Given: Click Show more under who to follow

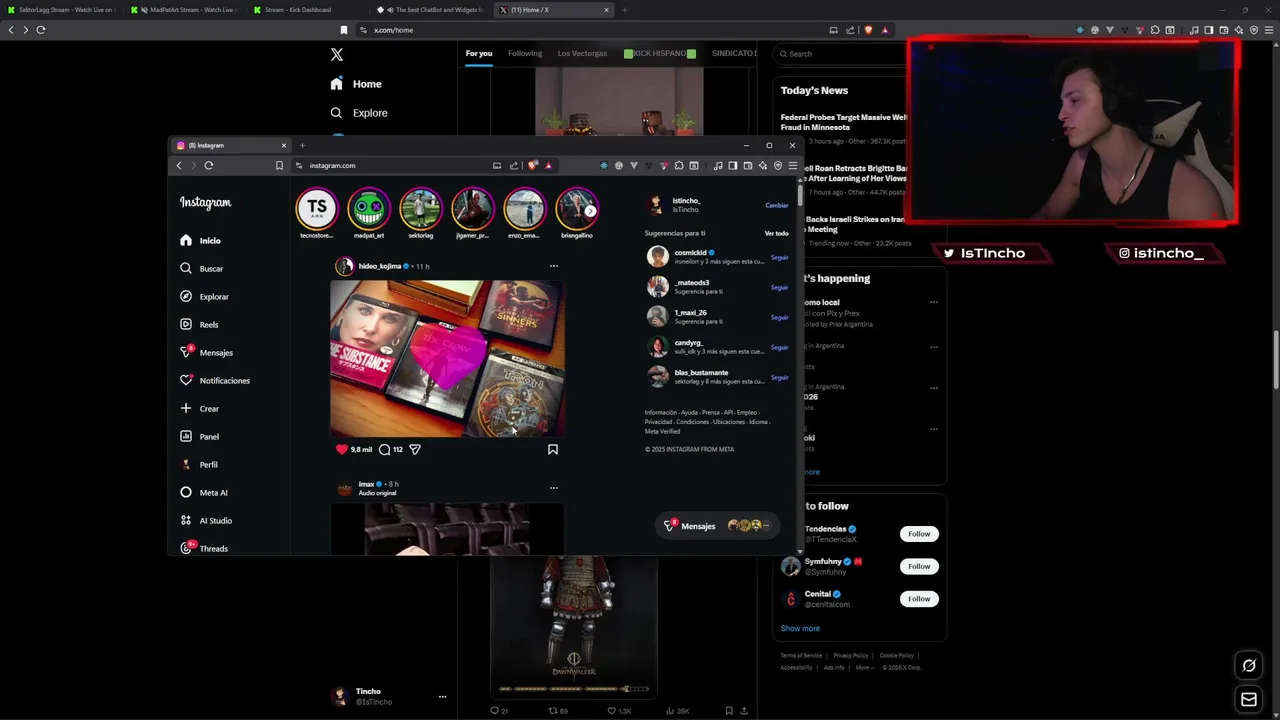Looking at the screenshot, I should pyautogui.click(x=800, y=628).
